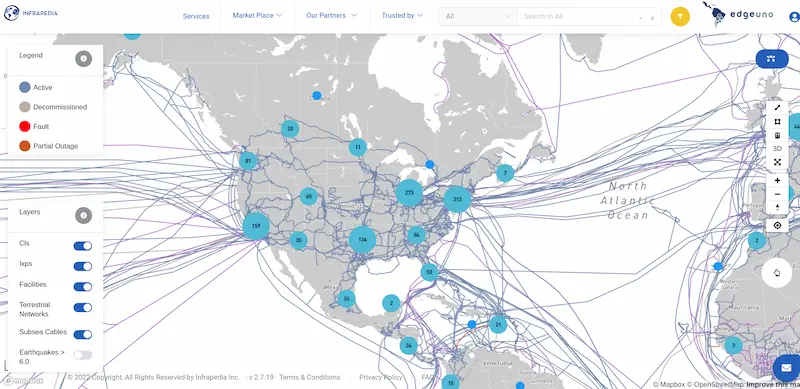Open the 53 cluster over Florida
The width and height of the screenshot is (800, 389).
429,272
